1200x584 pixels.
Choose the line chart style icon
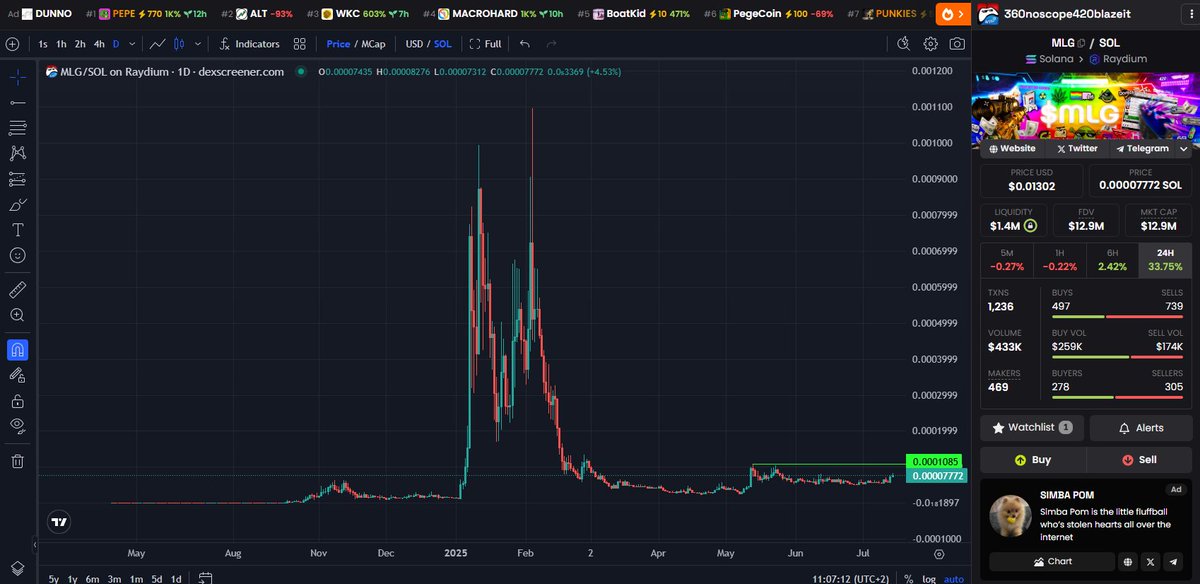point(159,44)
